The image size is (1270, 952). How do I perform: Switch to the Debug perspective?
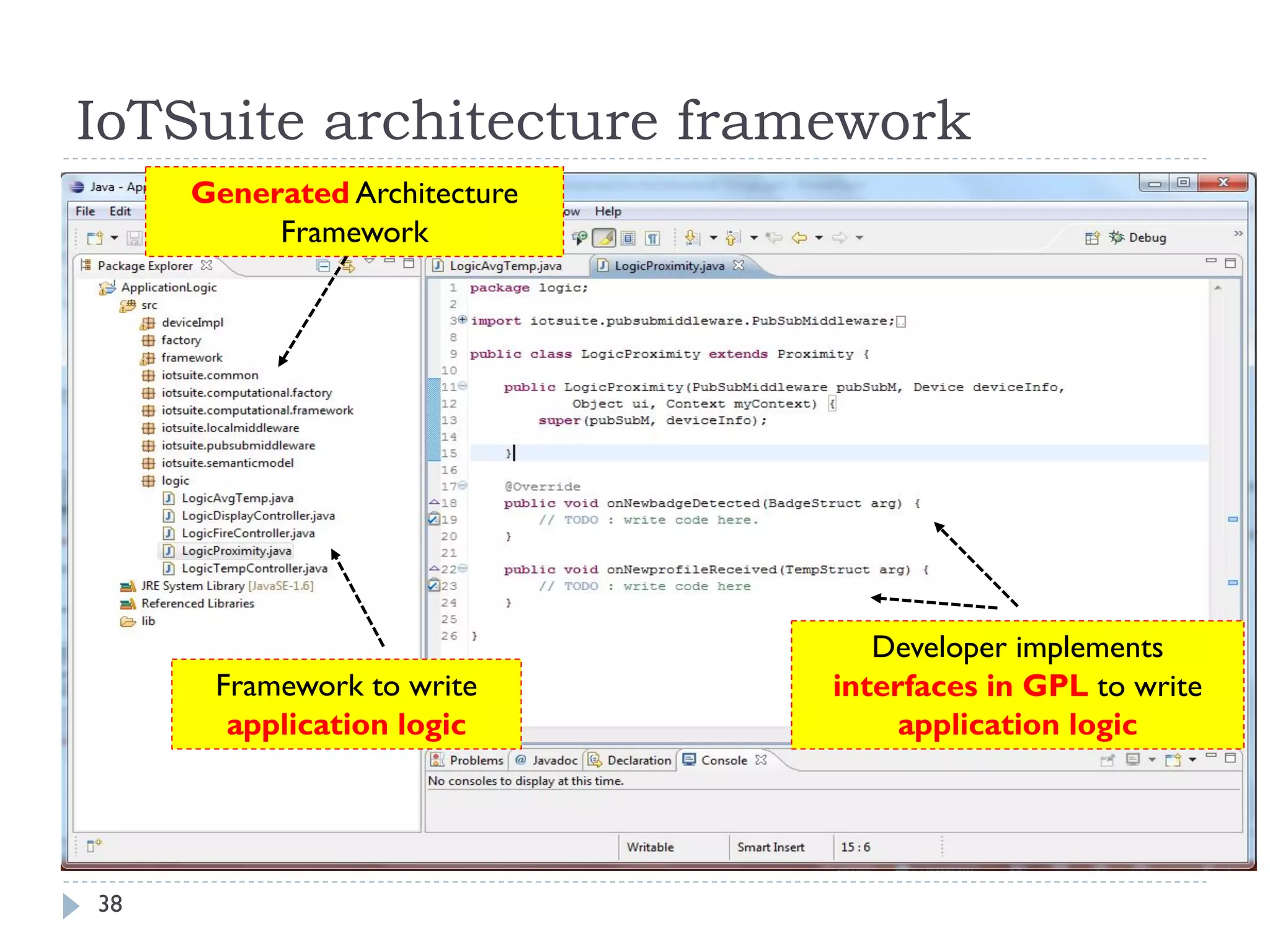1138,237
